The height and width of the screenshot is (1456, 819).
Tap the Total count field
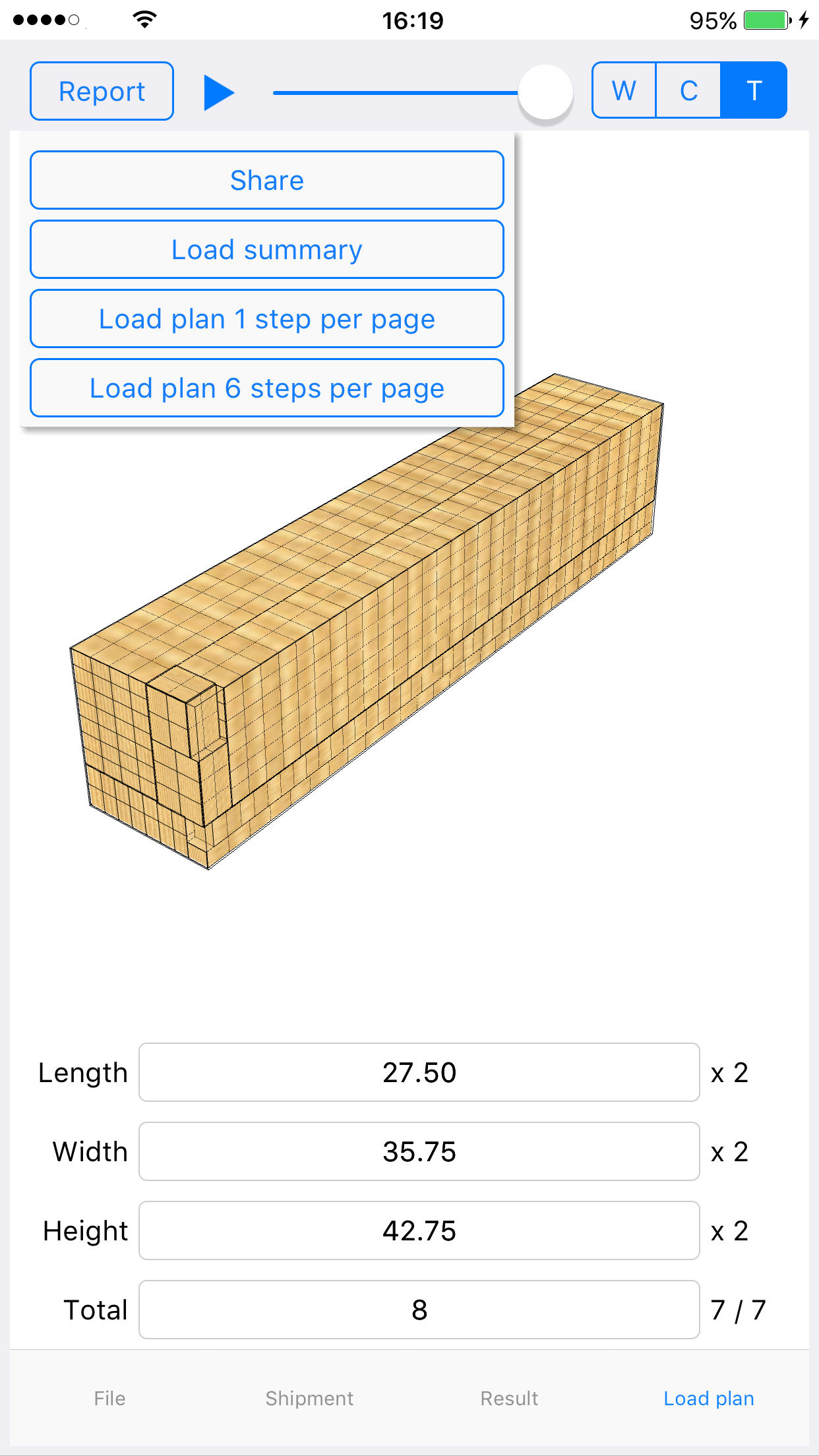tap(419, 1310)
